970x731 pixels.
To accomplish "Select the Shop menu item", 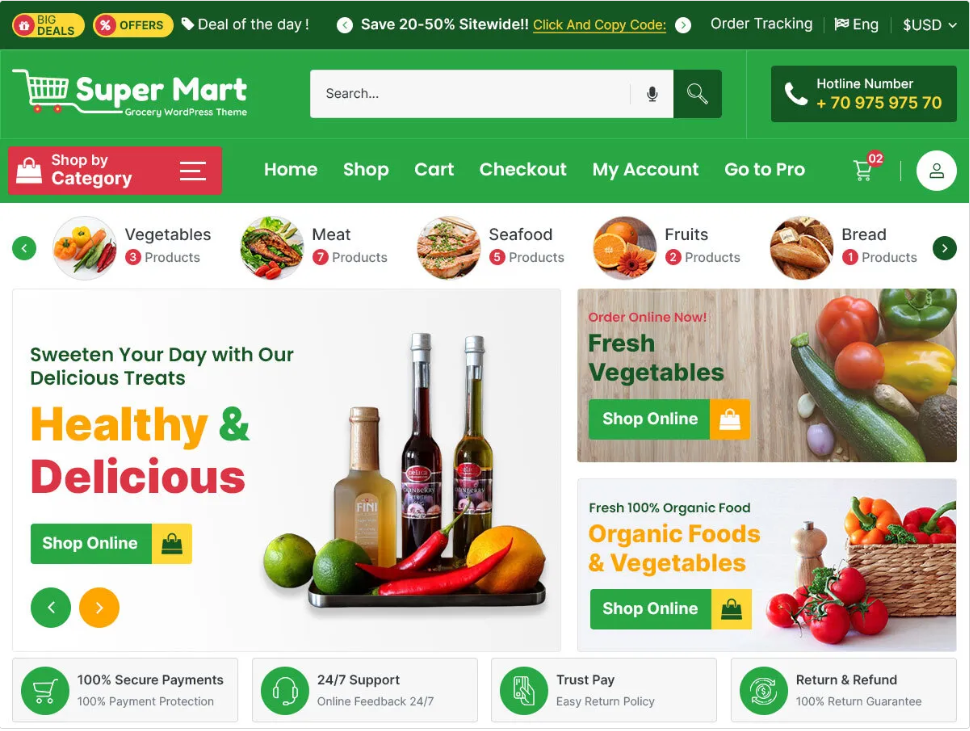I will [x=366, y=169].
